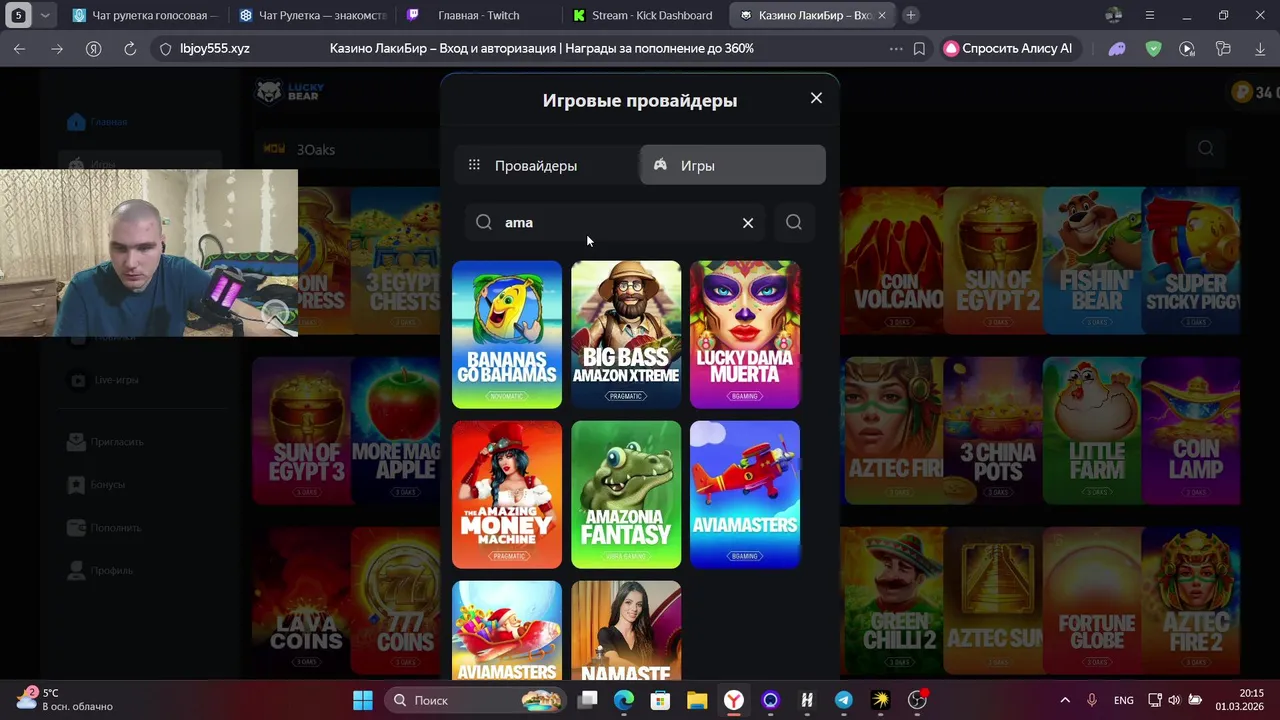
Task: Click Спросить Алису AI button
Action: [1009, 48]
